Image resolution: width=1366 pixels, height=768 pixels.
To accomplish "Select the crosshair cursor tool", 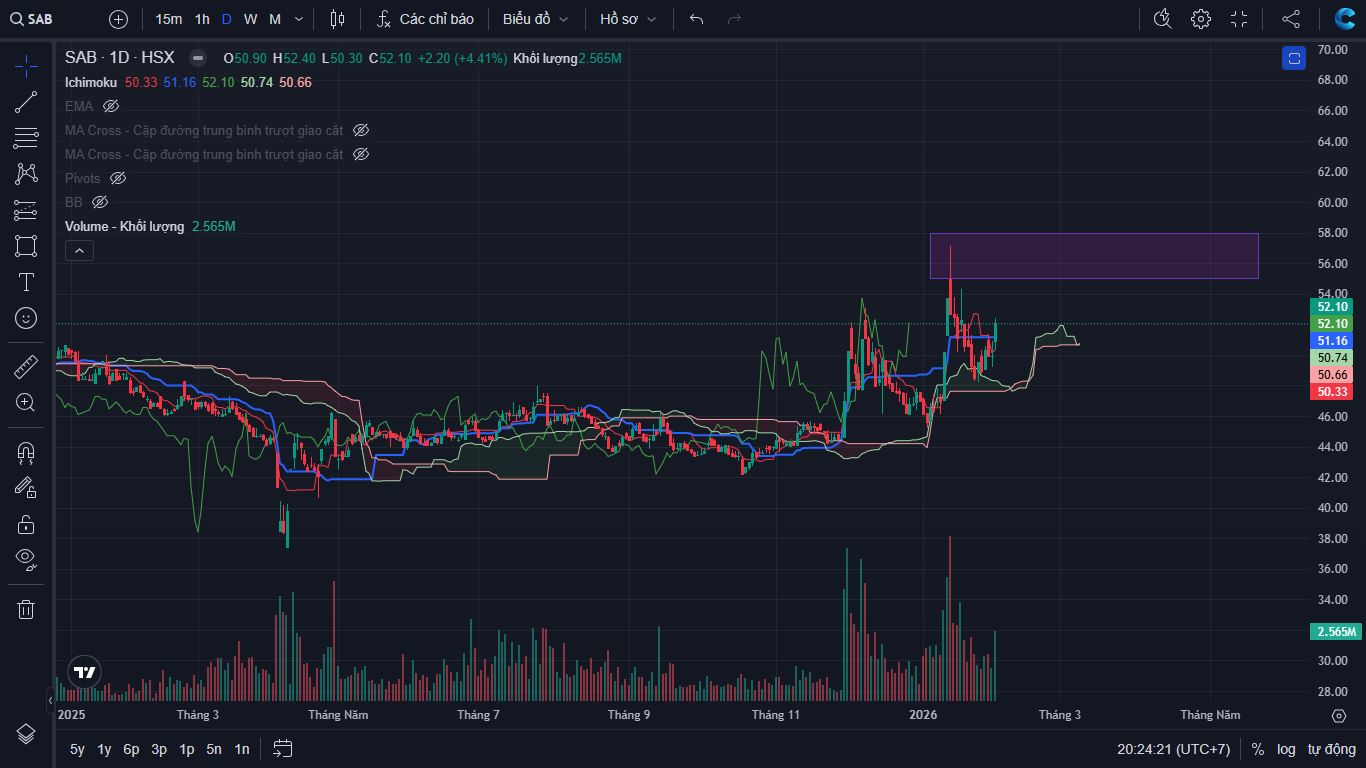I will point(26,66).
